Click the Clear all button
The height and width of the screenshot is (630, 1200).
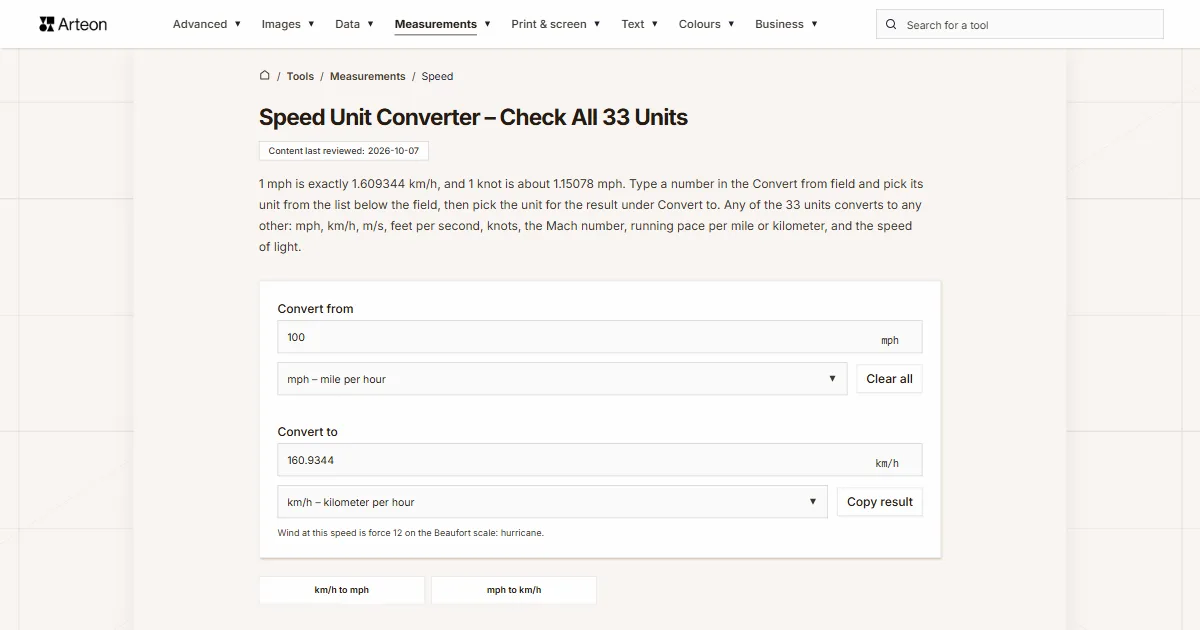pos(889,379)
